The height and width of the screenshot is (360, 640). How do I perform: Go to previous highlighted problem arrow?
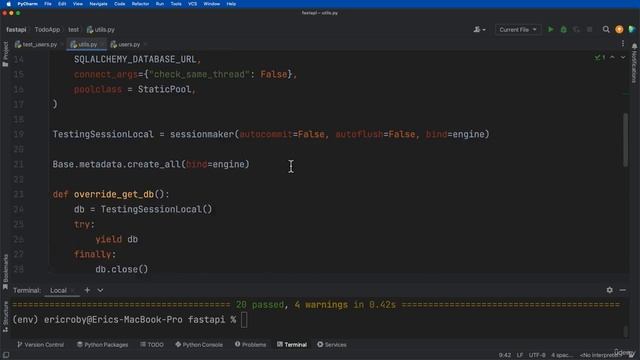tap(612, 58)
